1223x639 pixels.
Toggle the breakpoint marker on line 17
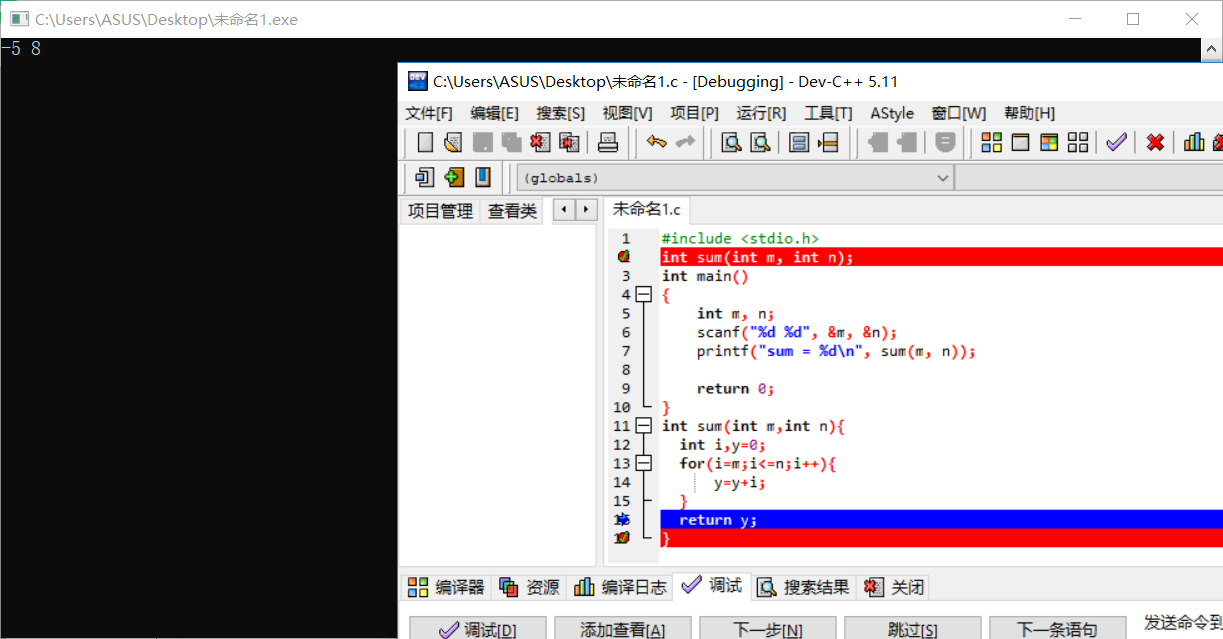(x=623, y=538)
